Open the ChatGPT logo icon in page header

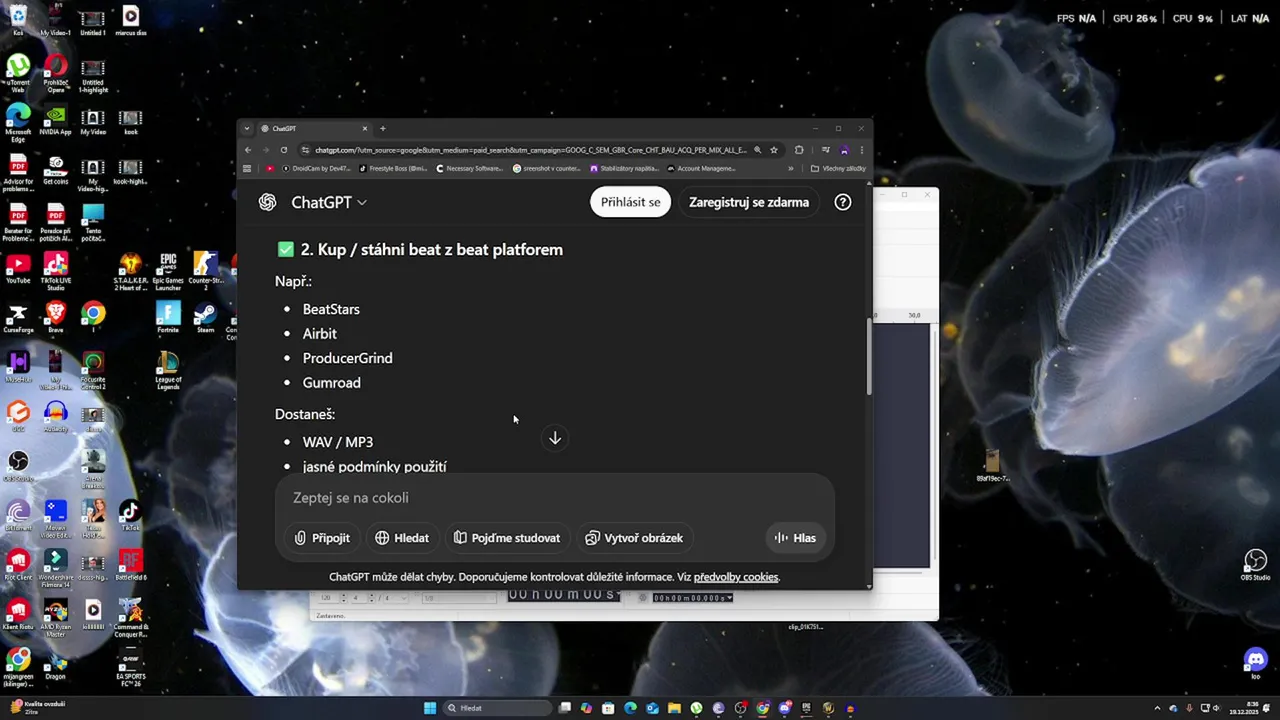click(267, 202)
